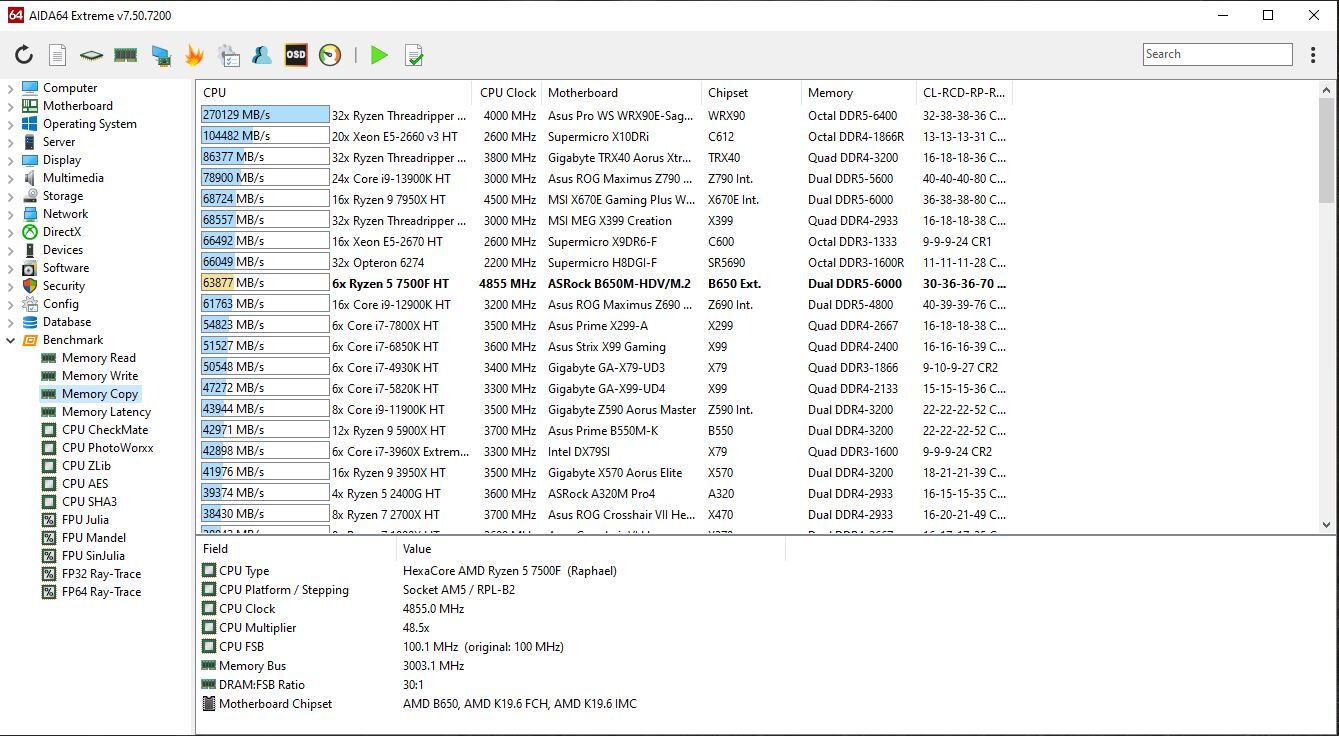1339x736 pixels.
Task: Focus the Search input field
Action: [1217, 54]
